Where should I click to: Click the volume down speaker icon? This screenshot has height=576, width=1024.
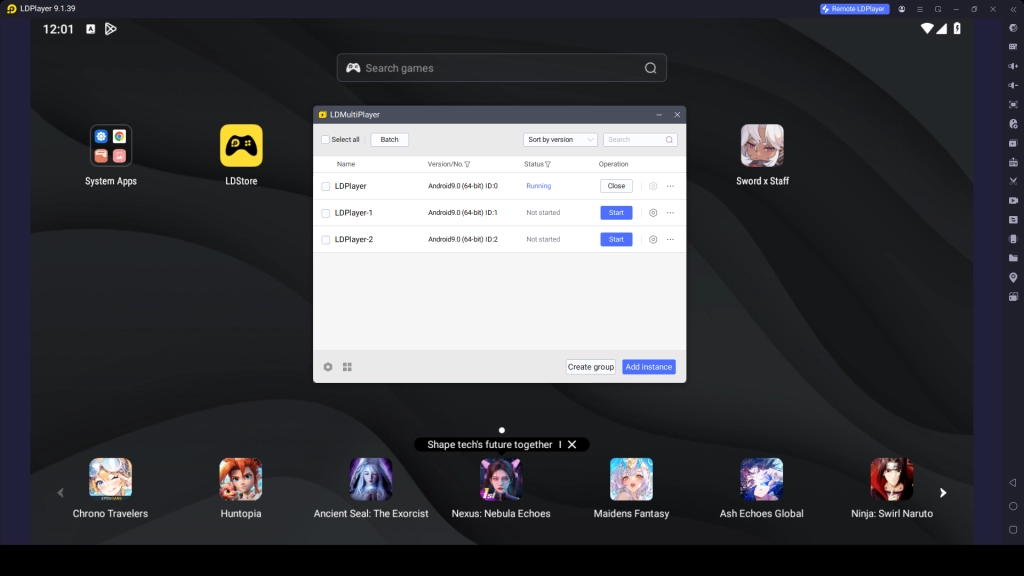point(1013,86)
